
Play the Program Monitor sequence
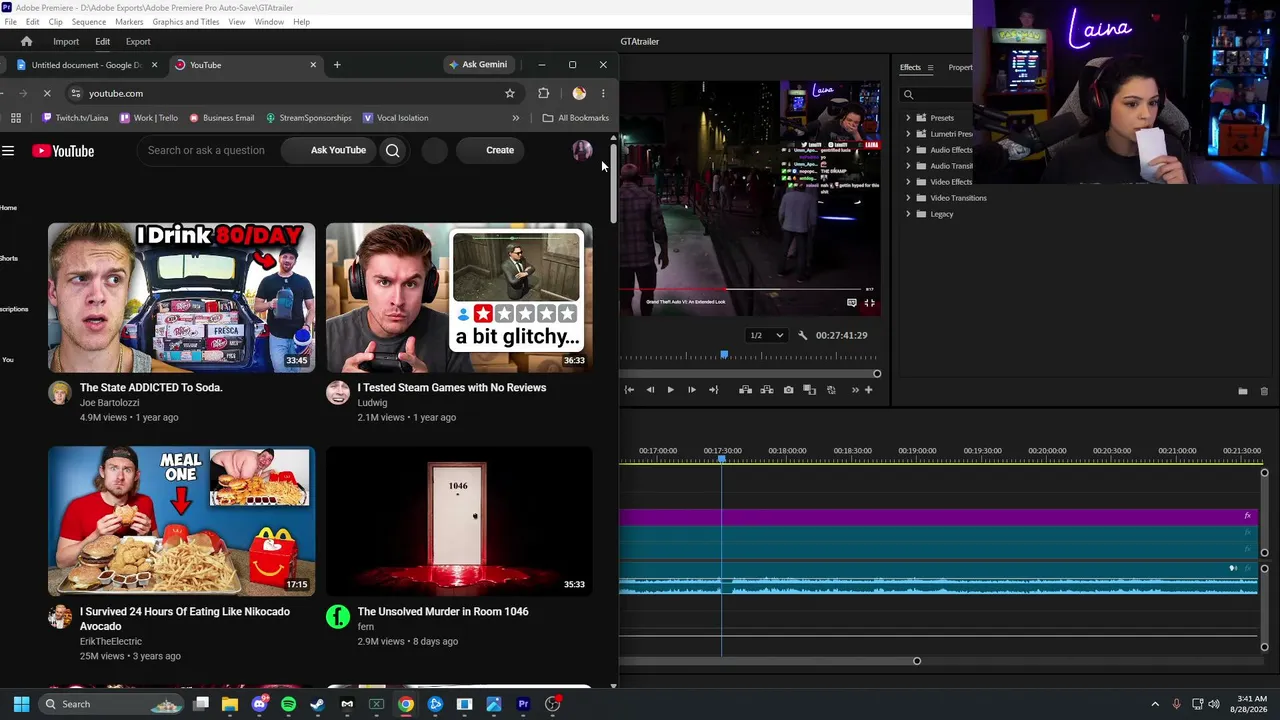point(670,390)
